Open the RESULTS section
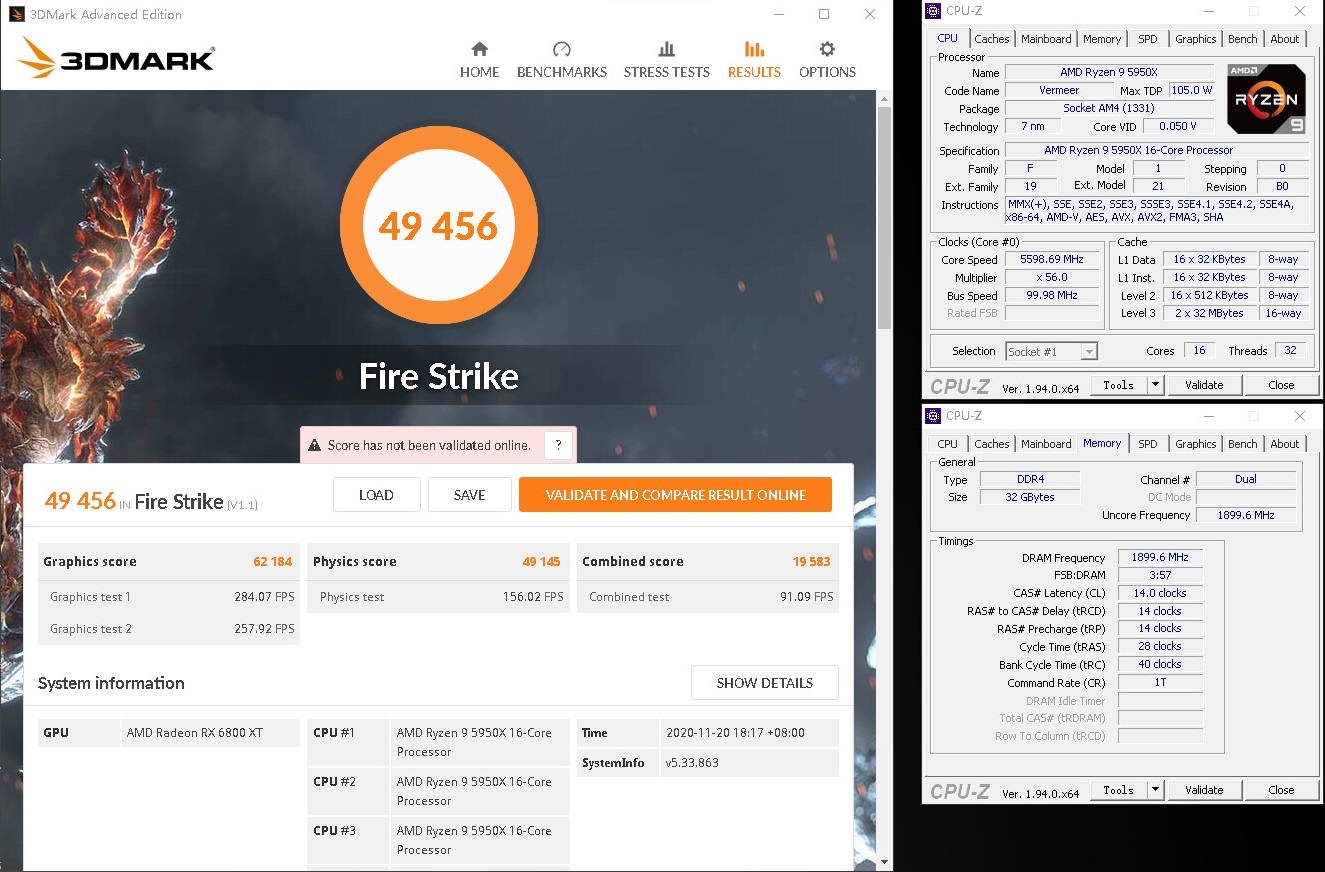Screen dimensions: 1325x872 754,60
